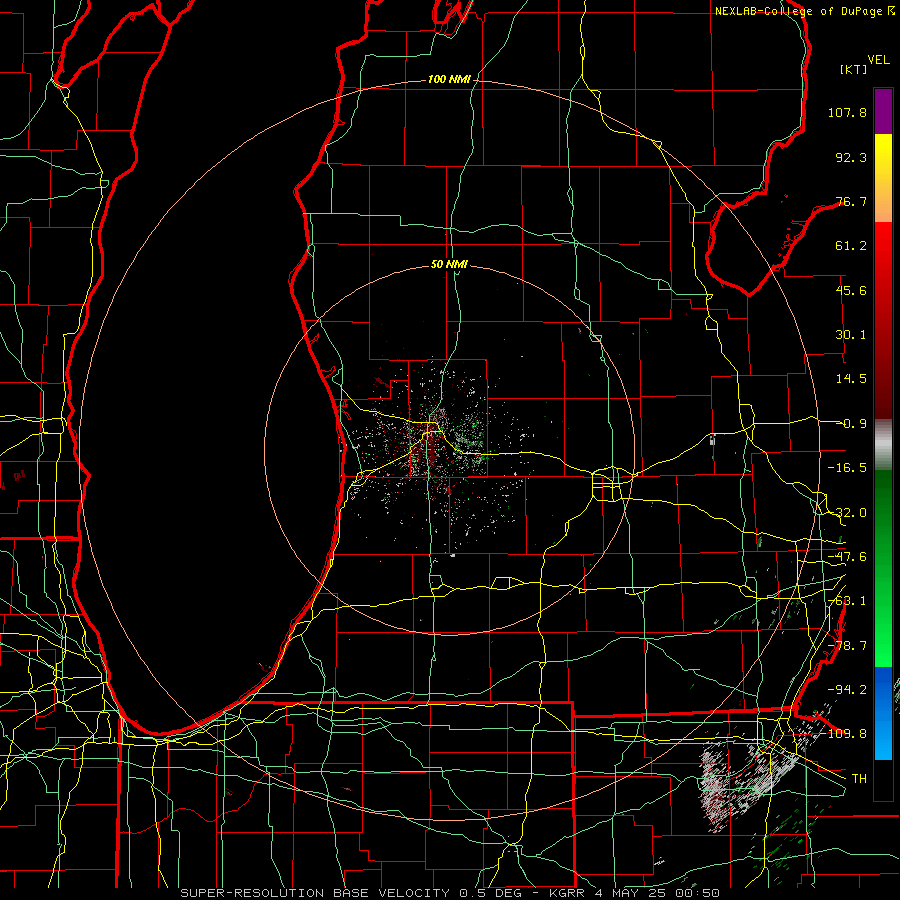900x900 pixels.
Task: Click the yellow-orange segment of color bar
Action: [883, 178]
